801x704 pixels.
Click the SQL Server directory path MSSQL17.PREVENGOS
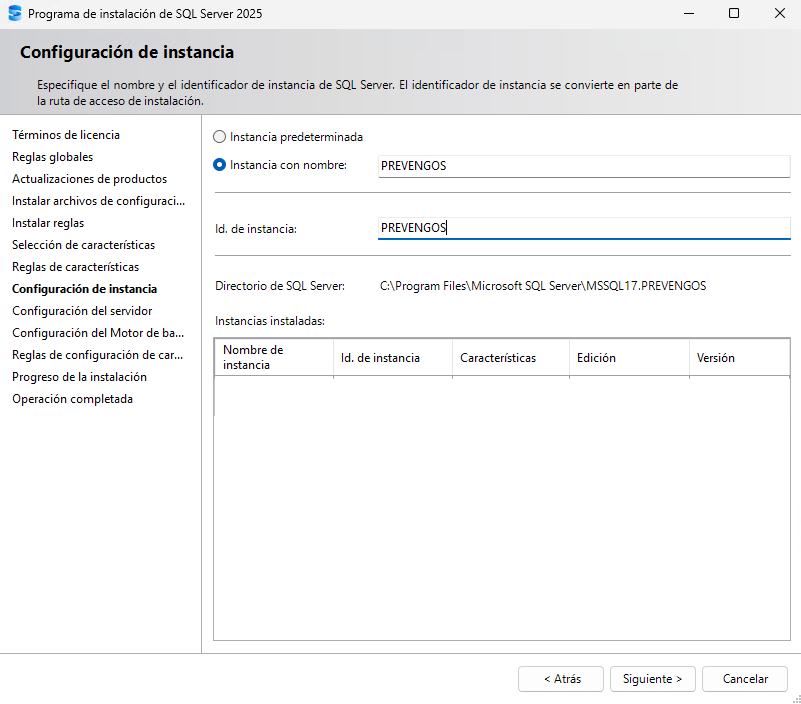tap(543, 286)
